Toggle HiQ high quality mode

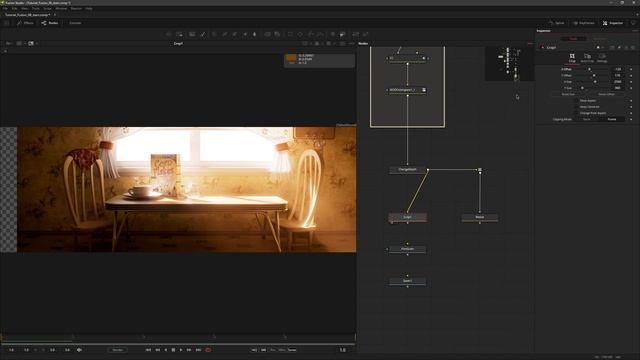(x=254, y=350)
